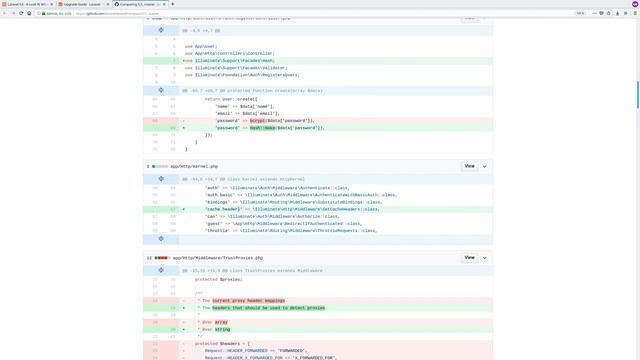Open a new browser tab with plus
The height and width of the screenshot is (360, 640).
click(173, 4)
